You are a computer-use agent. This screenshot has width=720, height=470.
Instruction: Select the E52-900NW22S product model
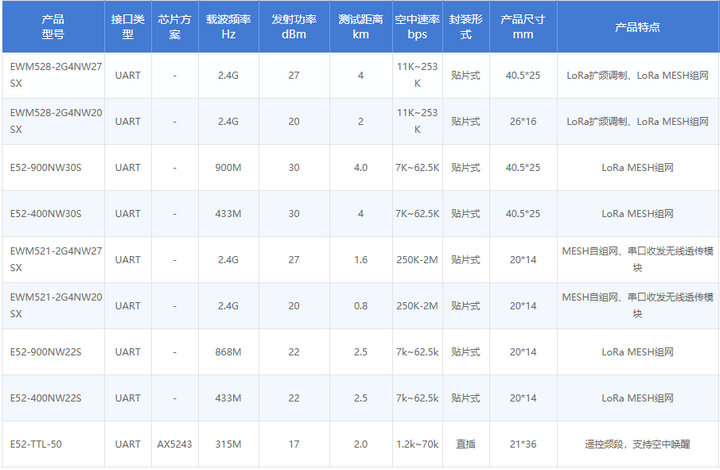[45, 352]
